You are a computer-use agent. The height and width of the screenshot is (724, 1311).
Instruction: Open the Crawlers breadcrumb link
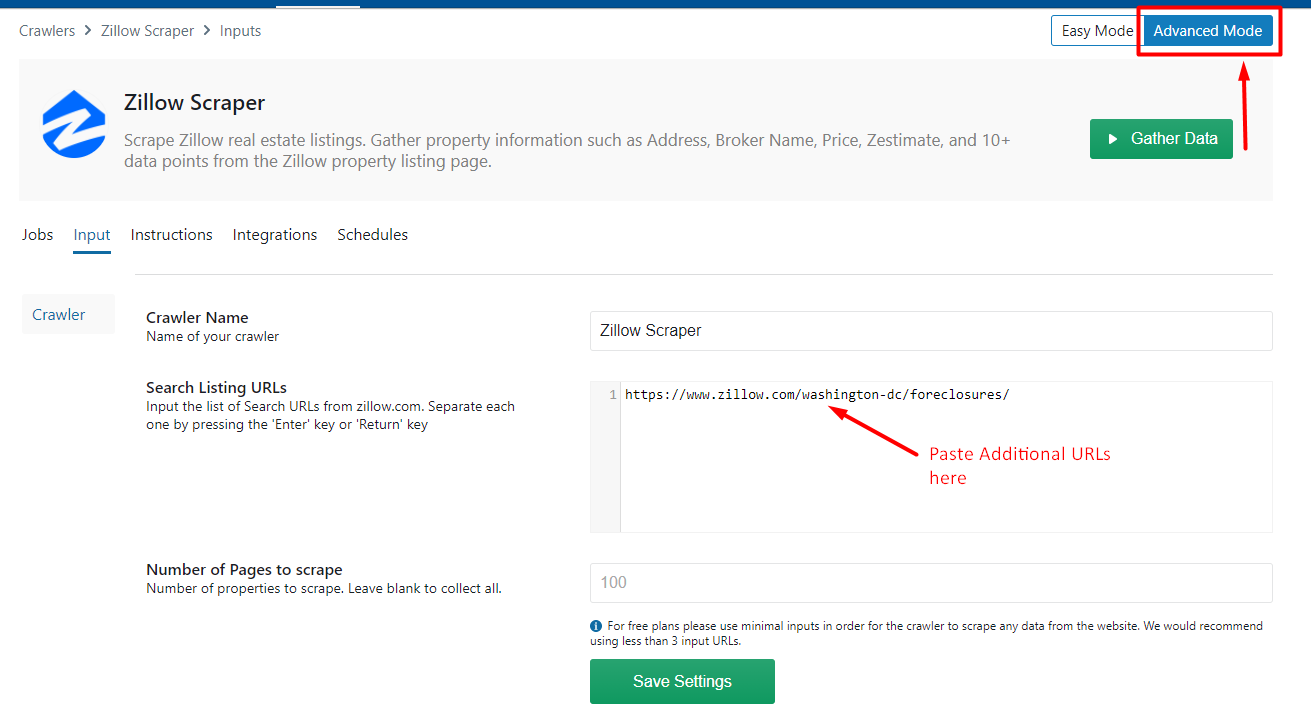coord(47,31)
